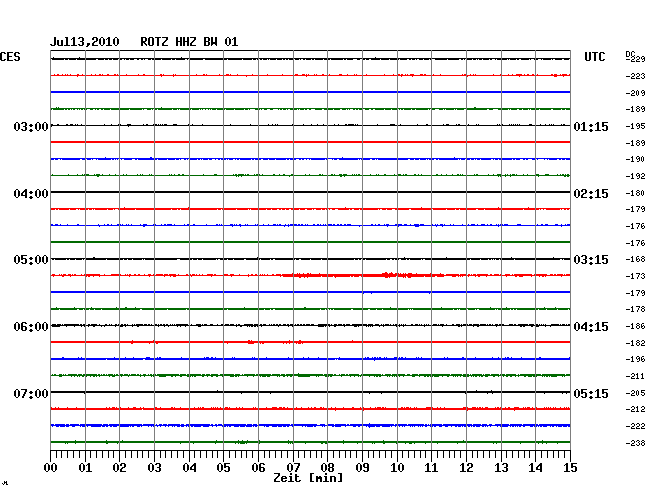This screenshot has height=494, width=650.
Task: Click the '07:00' local time label
Action: tap(31, 393)
